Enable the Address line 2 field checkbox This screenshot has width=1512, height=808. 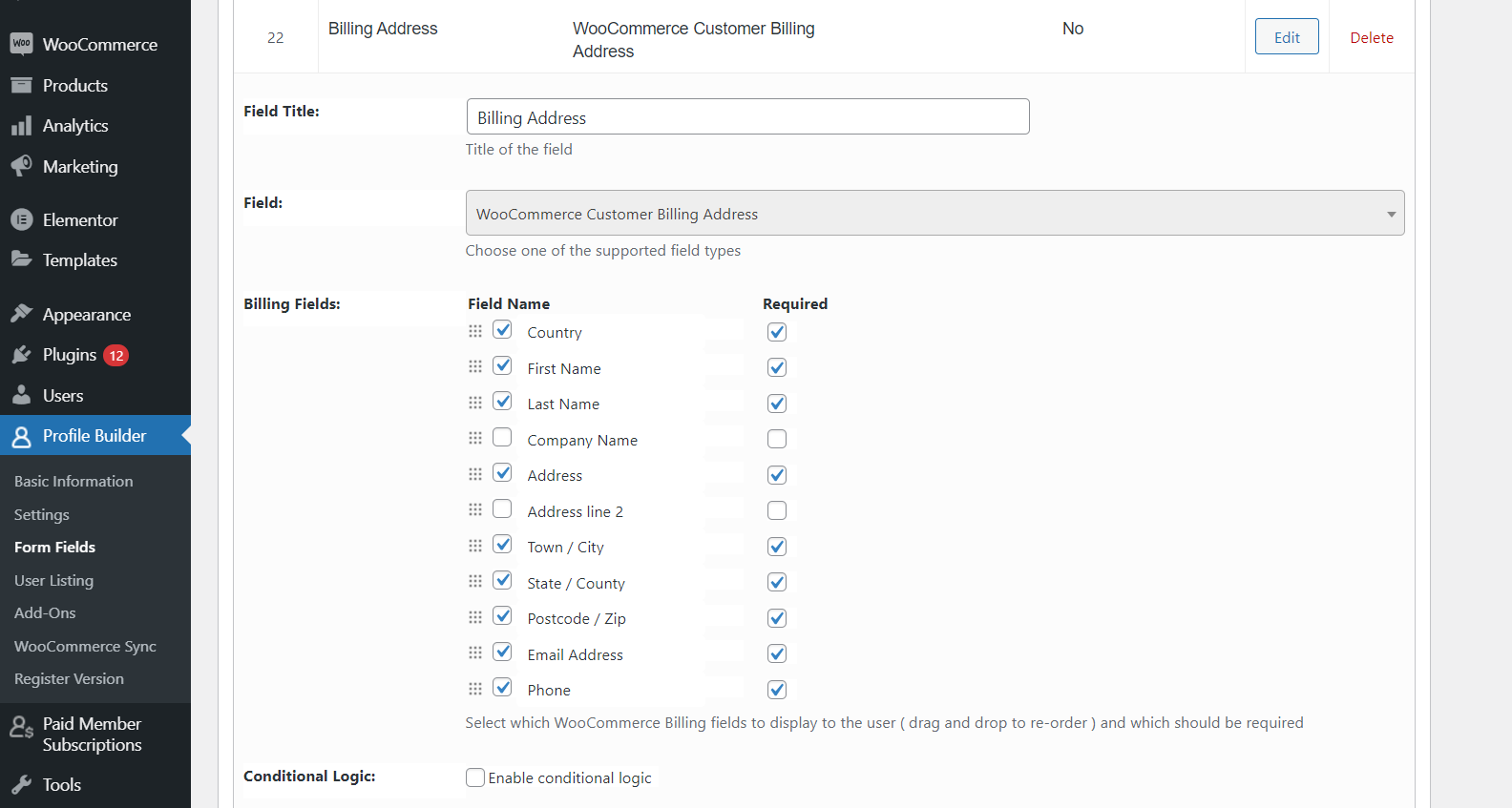click(x=502, y=508)
